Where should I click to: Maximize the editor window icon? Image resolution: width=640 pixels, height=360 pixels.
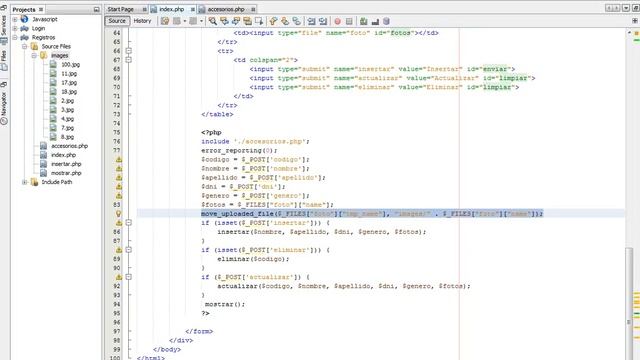[636, 8]
